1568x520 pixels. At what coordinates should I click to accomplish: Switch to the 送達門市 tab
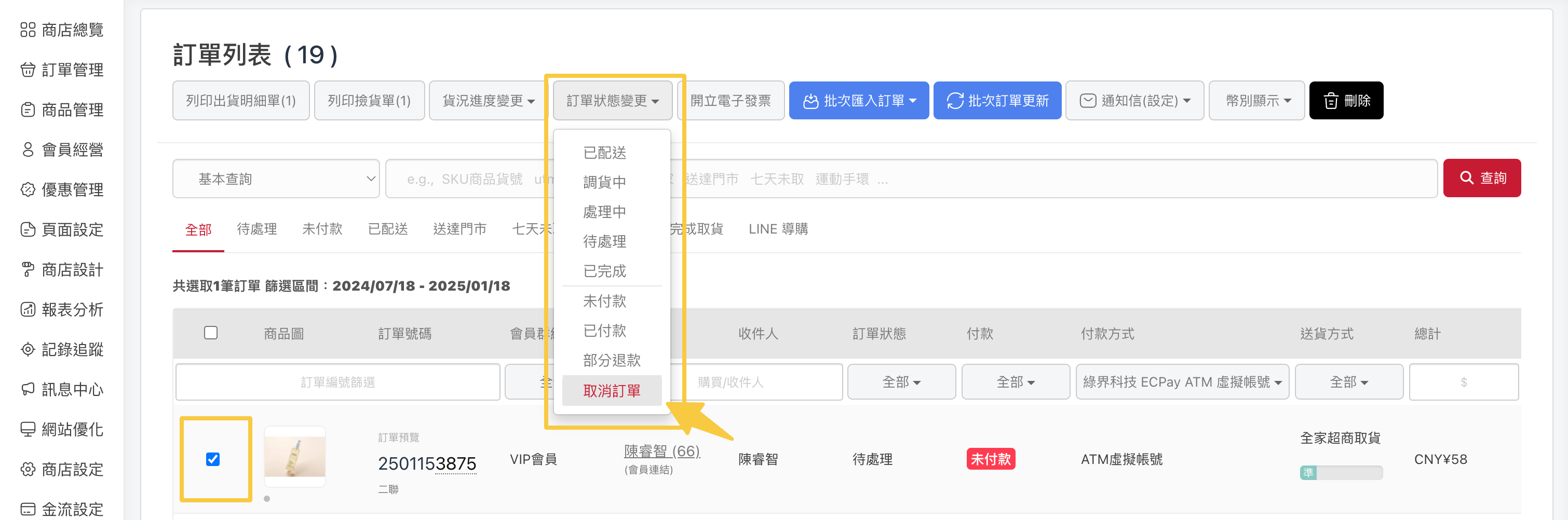[x=459, y=229]
